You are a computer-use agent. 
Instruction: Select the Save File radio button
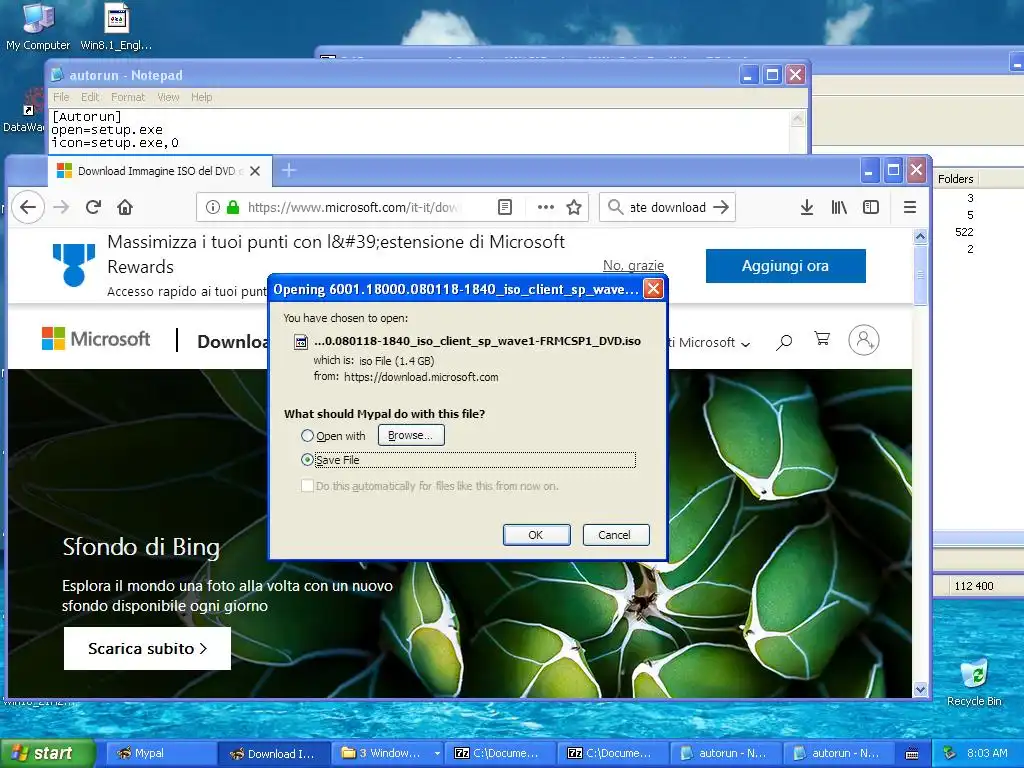(307, 460)
